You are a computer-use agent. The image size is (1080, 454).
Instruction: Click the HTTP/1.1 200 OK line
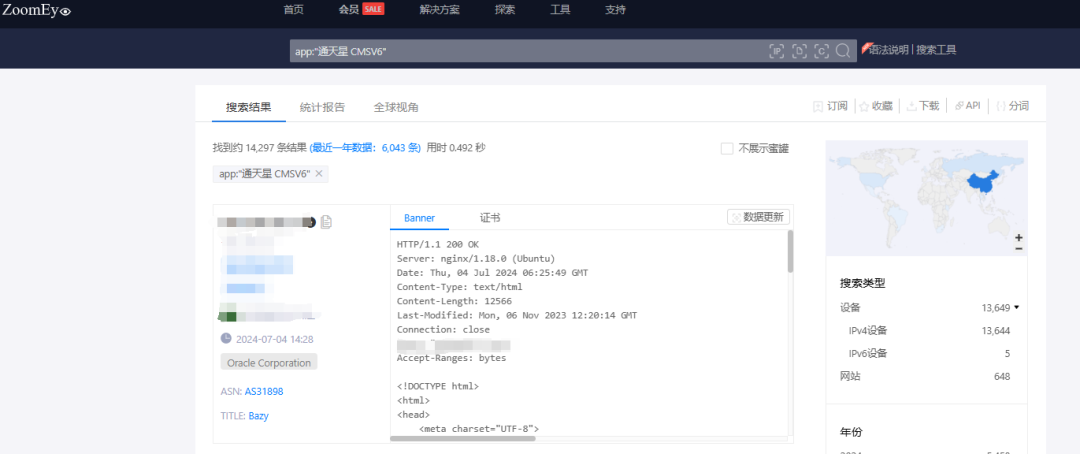tap(438, 244)
